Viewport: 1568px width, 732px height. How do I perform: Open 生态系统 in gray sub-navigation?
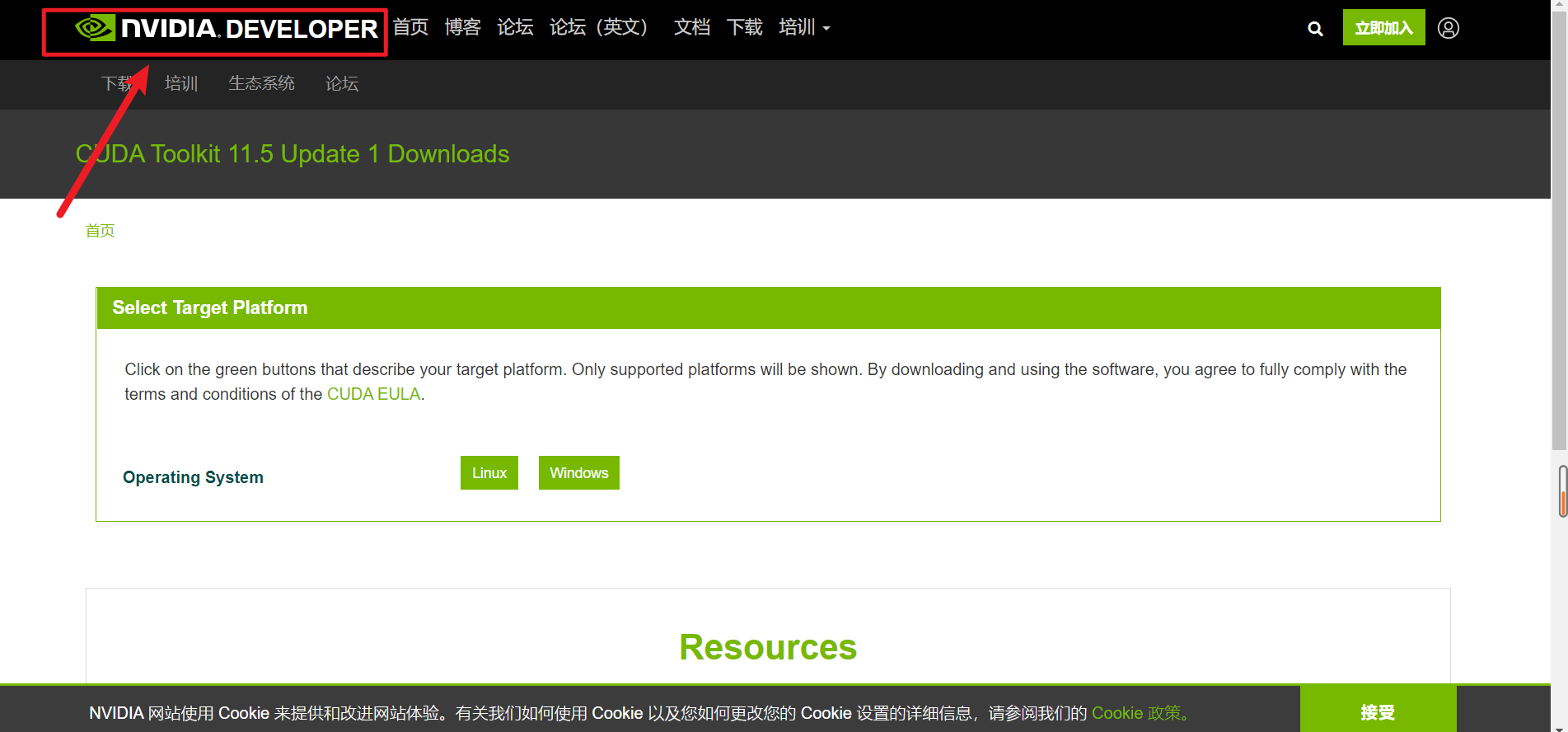coord(261,83)
